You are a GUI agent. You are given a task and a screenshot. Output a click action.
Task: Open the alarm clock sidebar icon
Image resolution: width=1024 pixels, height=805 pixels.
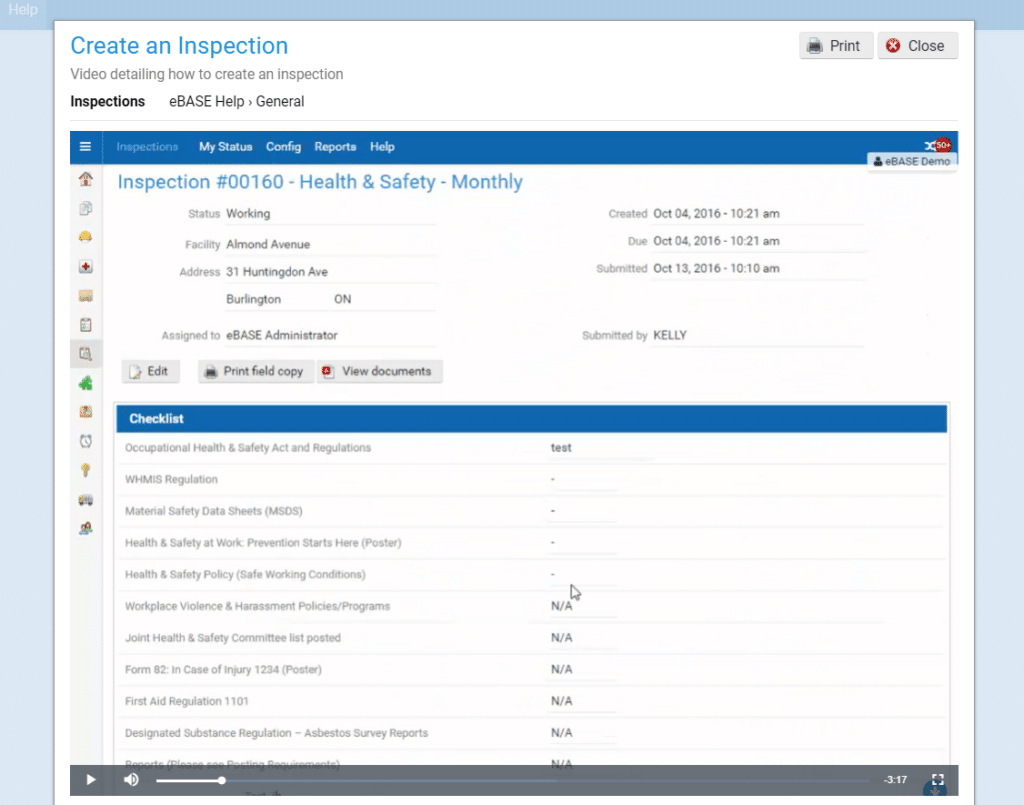(x=85, y=440)
